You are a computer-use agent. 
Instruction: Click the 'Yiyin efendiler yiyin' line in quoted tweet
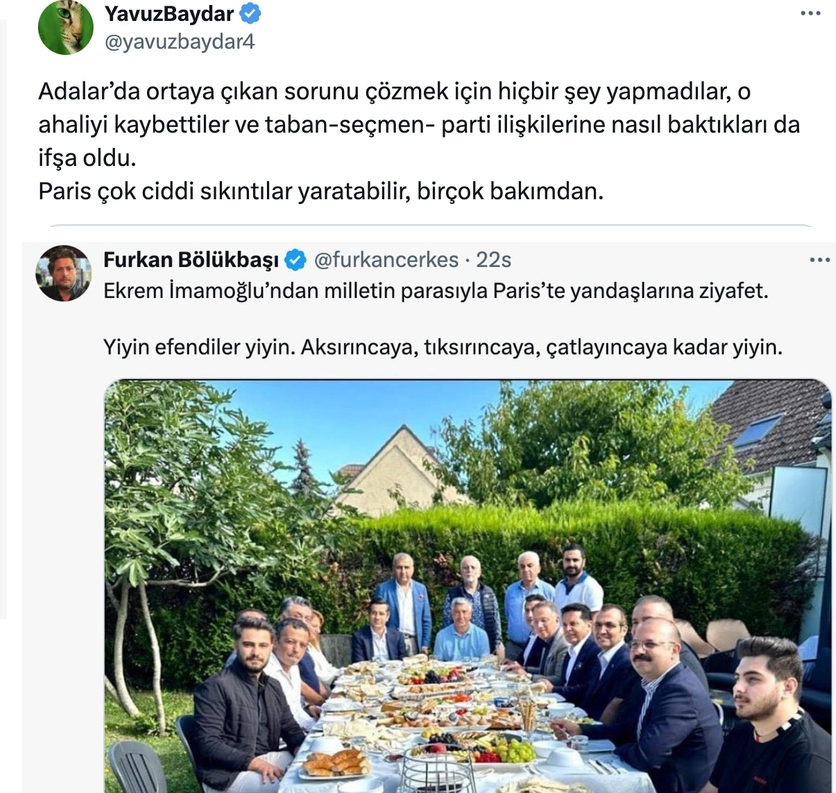click(443, 347)
